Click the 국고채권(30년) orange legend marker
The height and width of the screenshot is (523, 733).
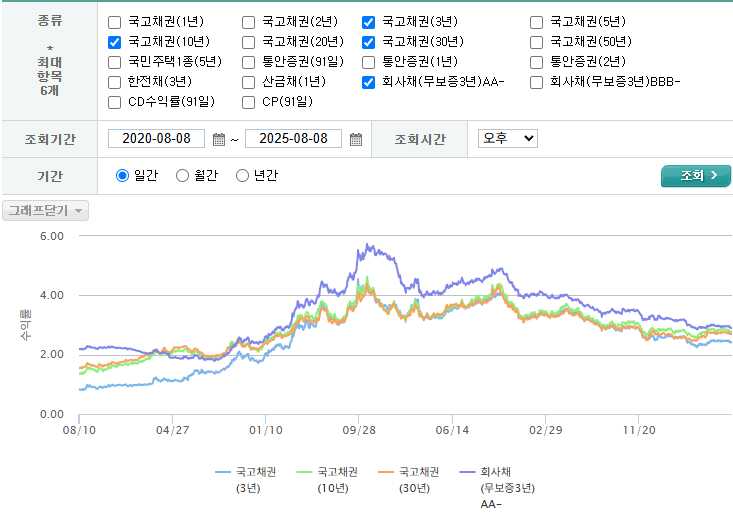point(385,471)
